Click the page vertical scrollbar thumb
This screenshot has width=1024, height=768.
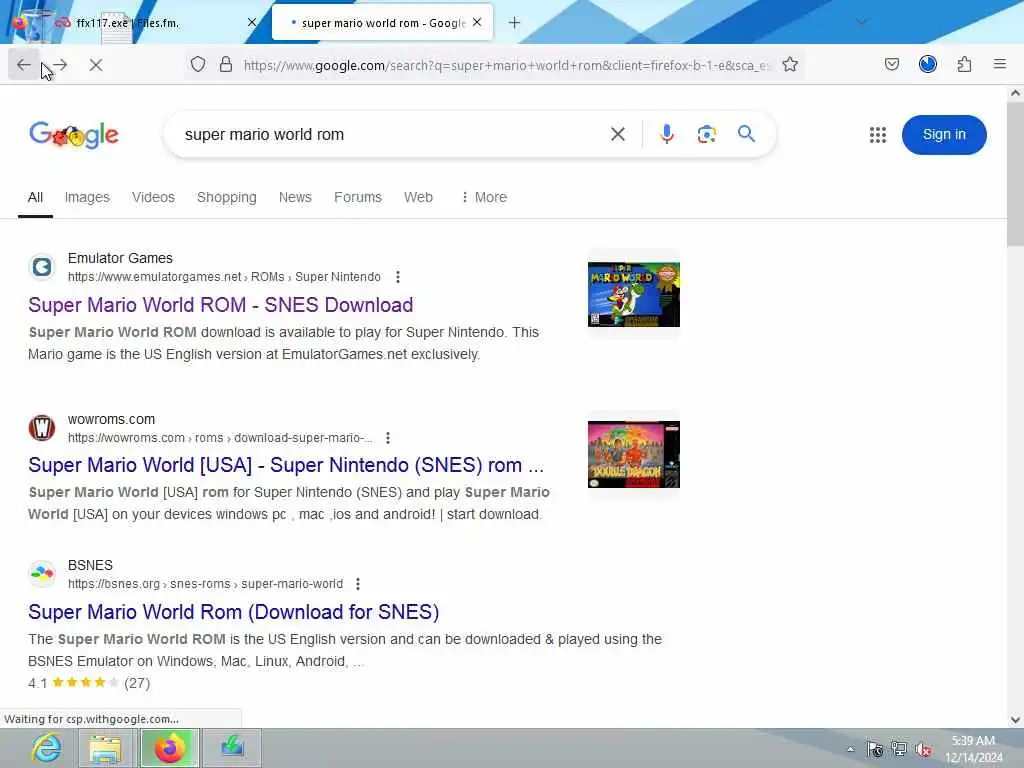[x=1015, y=173]
